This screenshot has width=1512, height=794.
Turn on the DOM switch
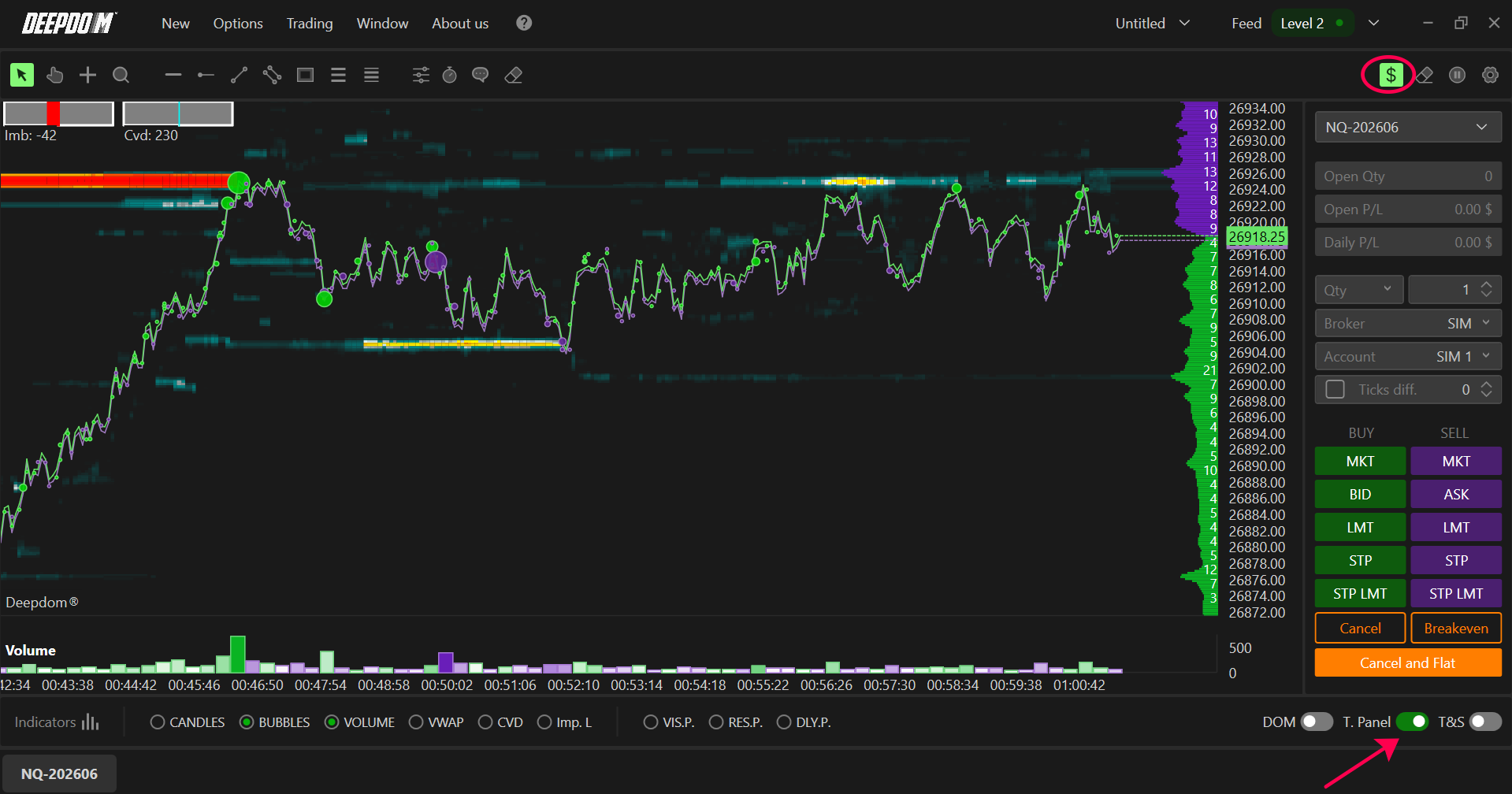click(x=1317, y=722)
